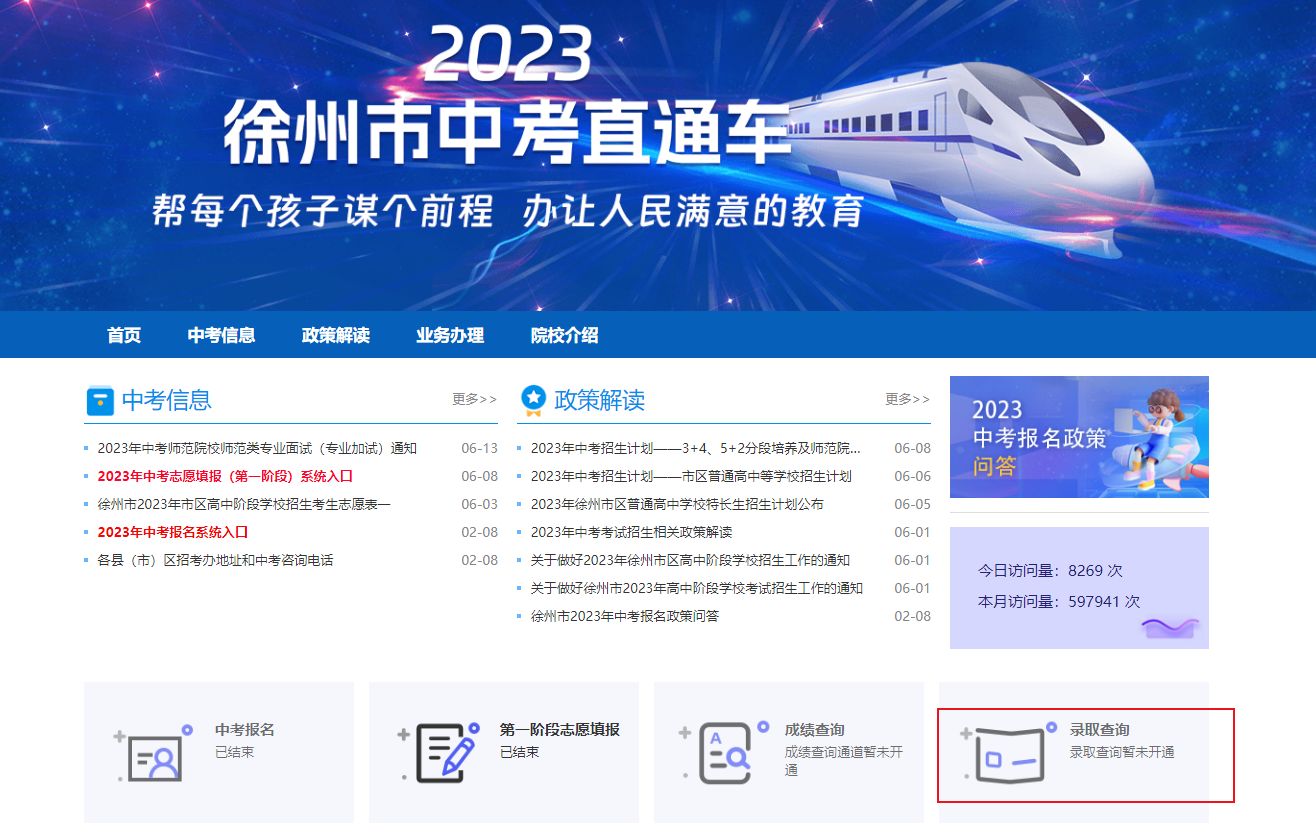Click 已结束 status under 中考报名
The height and width of the screenshot is (825, 1316).
235,752
